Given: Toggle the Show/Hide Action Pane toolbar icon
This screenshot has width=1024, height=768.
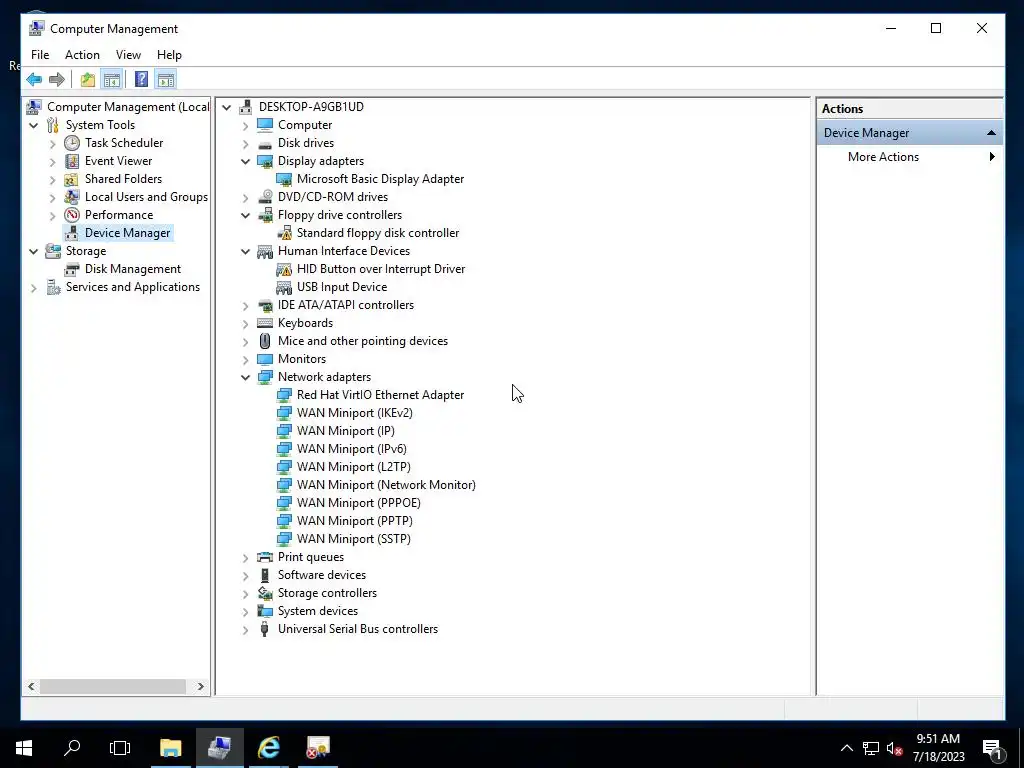Looking at the screenshot, I should click(x=166, y=80).
